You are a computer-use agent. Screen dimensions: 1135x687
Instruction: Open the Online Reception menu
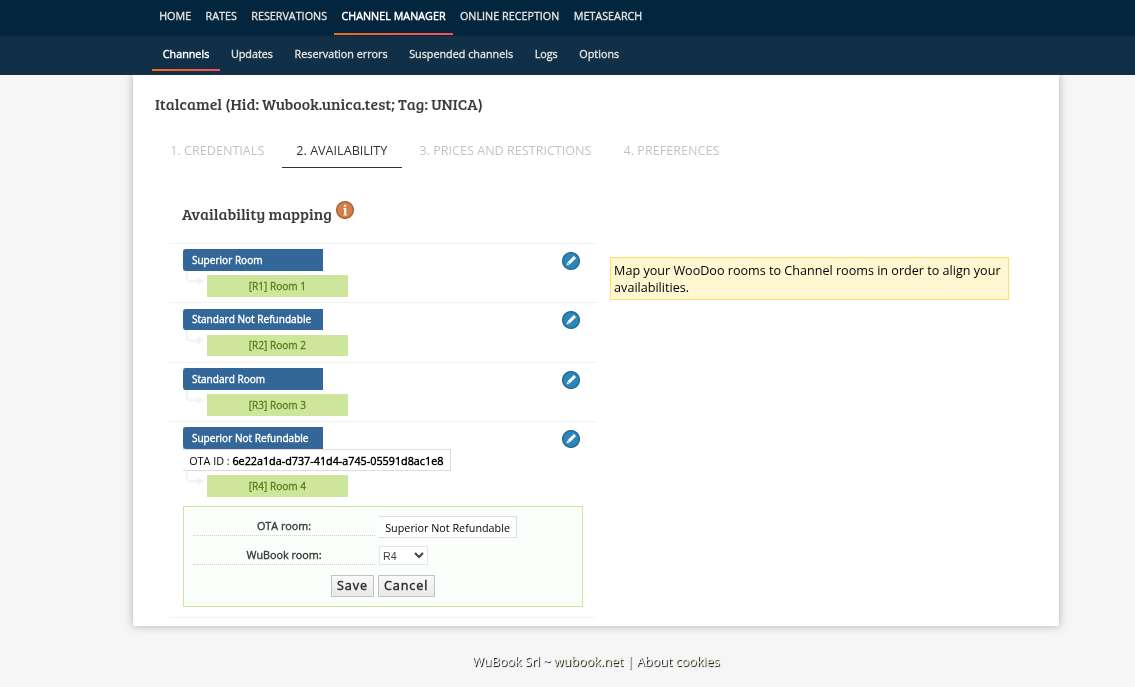[509, 16]
